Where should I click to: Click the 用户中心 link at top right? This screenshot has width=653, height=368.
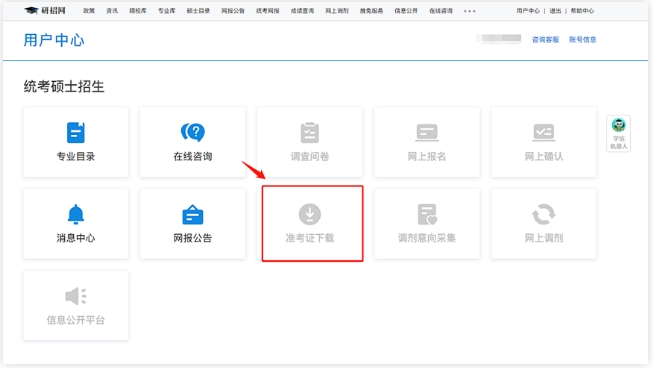[528, 11]
